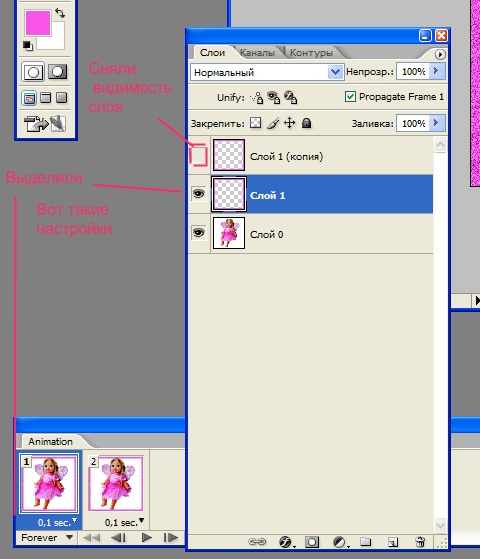This screenshot has width=480, height=559.
Task: Toggle lock transparent pixels icon
Action: pos(255,123)
